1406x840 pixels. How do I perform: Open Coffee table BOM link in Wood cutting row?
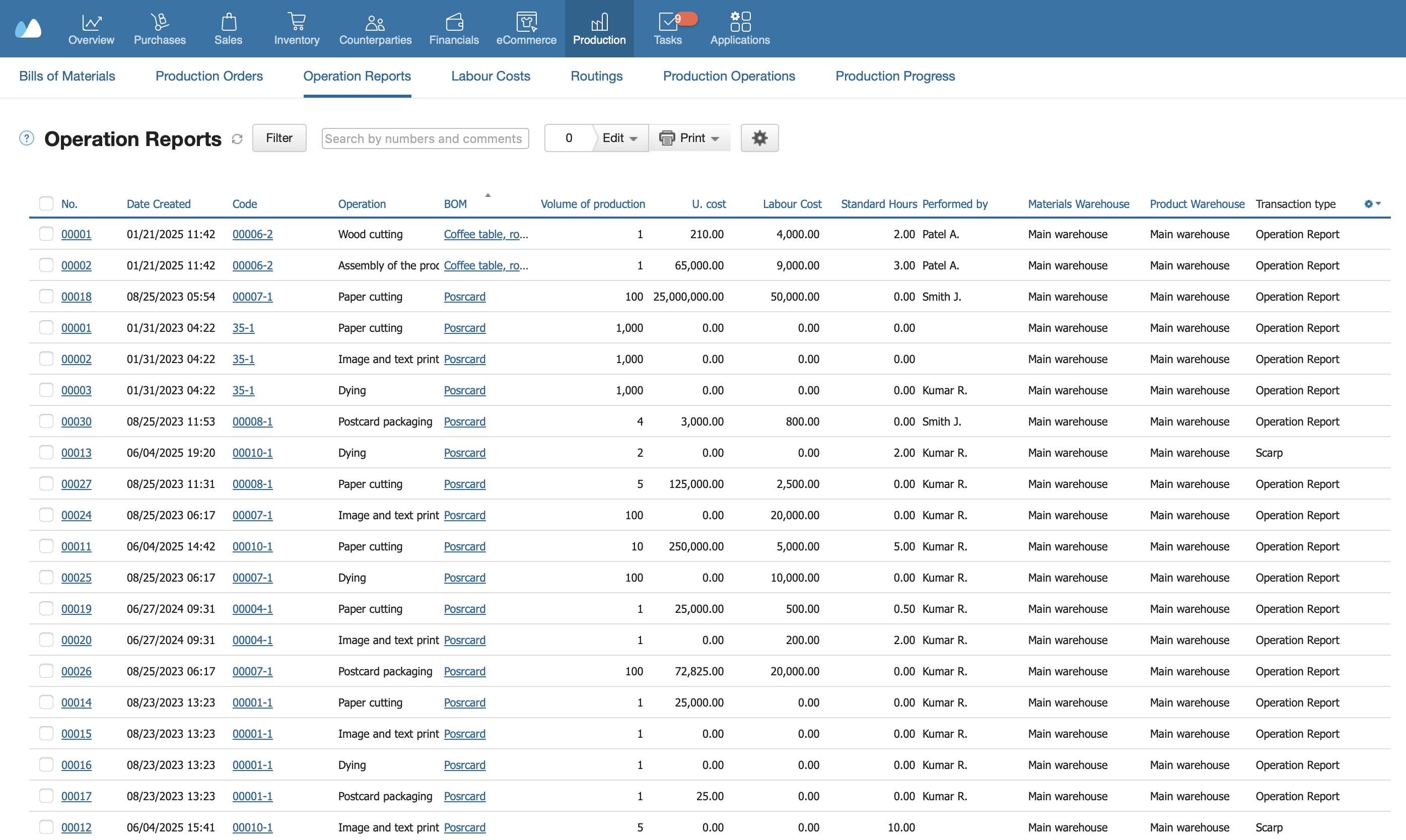click(485, 234)
